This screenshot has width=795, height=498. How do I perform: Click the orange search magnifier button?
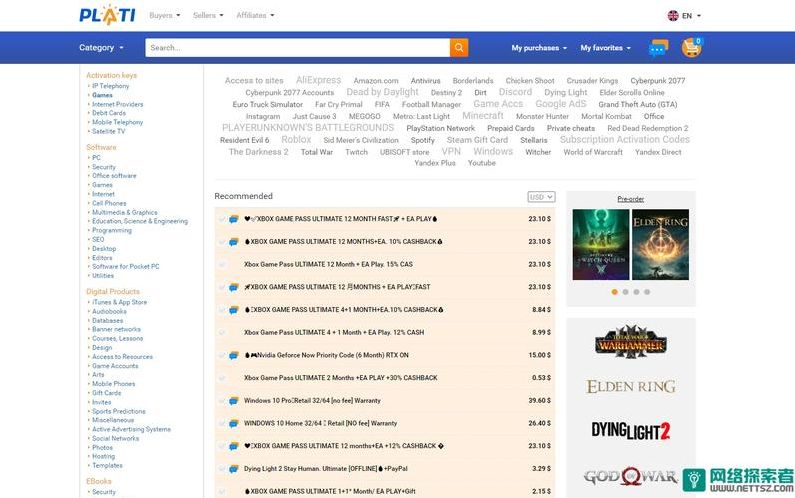pos(459,48)
